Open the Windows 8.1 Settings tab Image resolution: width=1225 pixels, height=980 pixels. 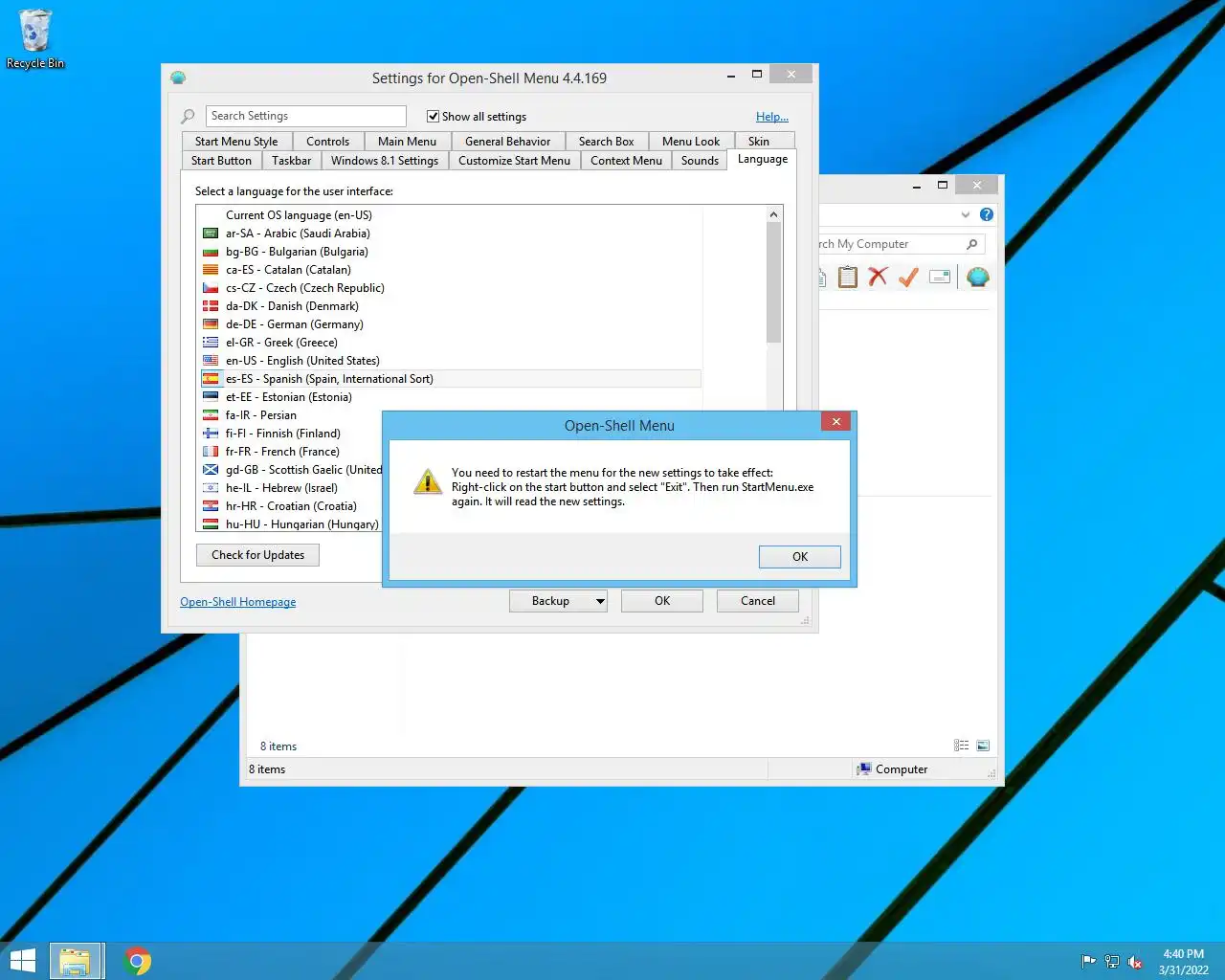click(x=385, y=161)
